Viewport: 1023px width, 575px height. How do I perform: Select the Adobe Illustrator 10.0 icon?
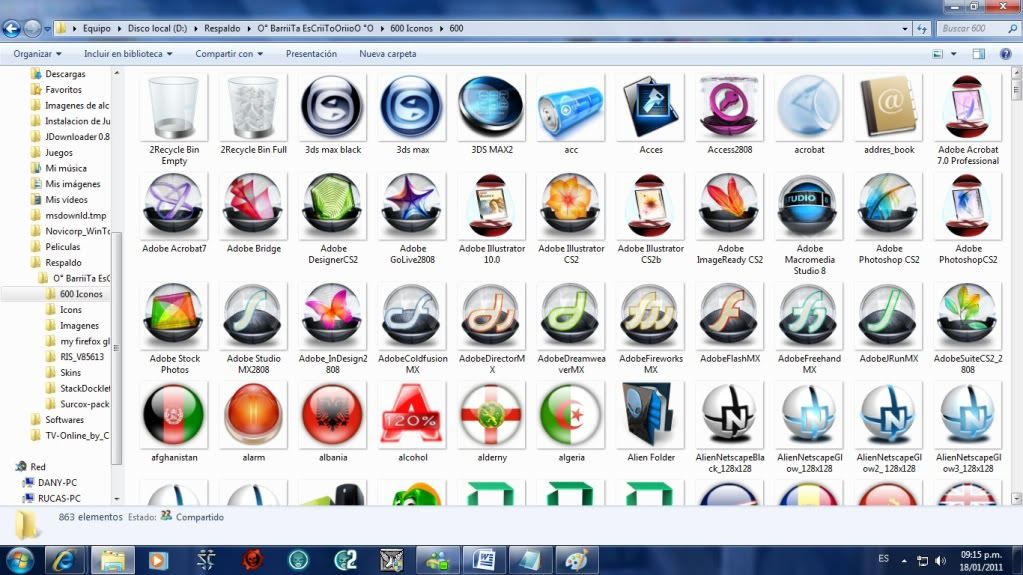tap(491, 219)
